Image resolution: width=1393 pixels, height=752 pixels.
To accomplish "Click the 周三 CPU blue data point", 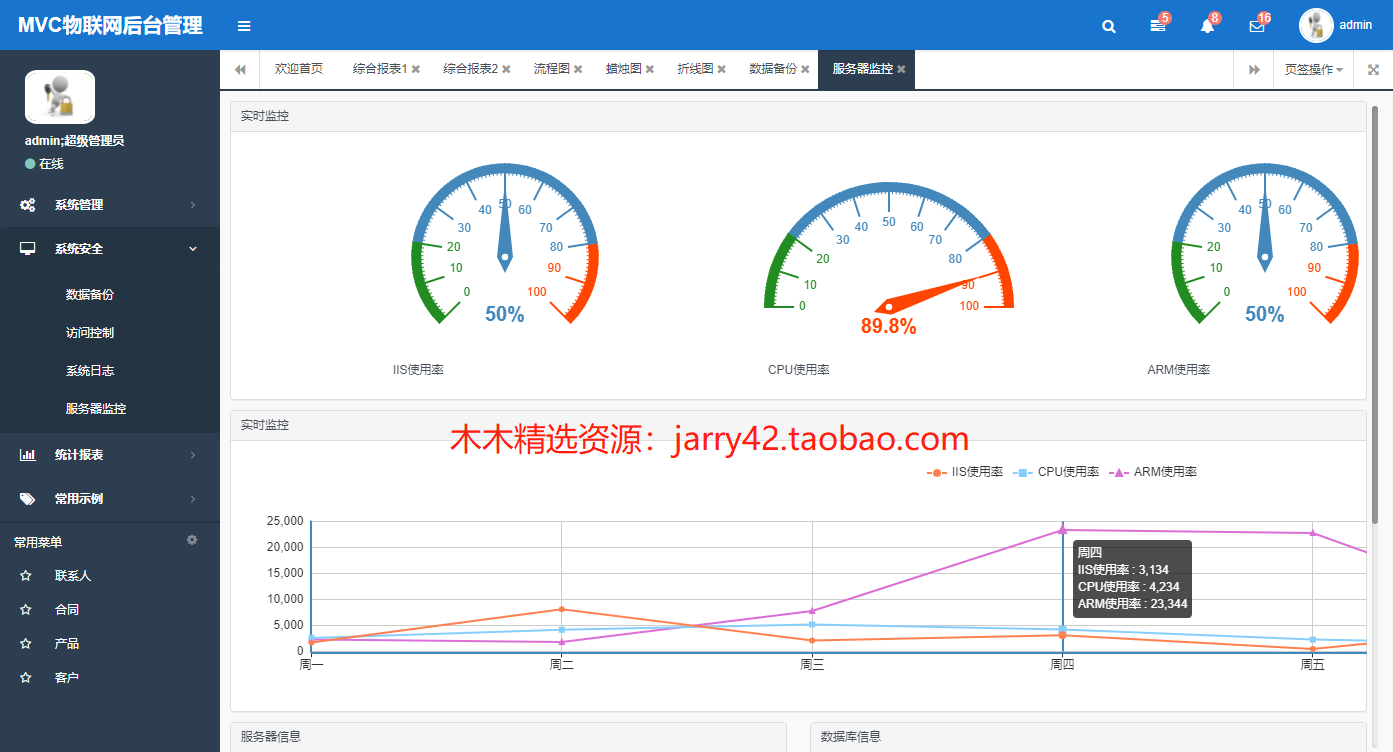I will (x=812, y=624).
